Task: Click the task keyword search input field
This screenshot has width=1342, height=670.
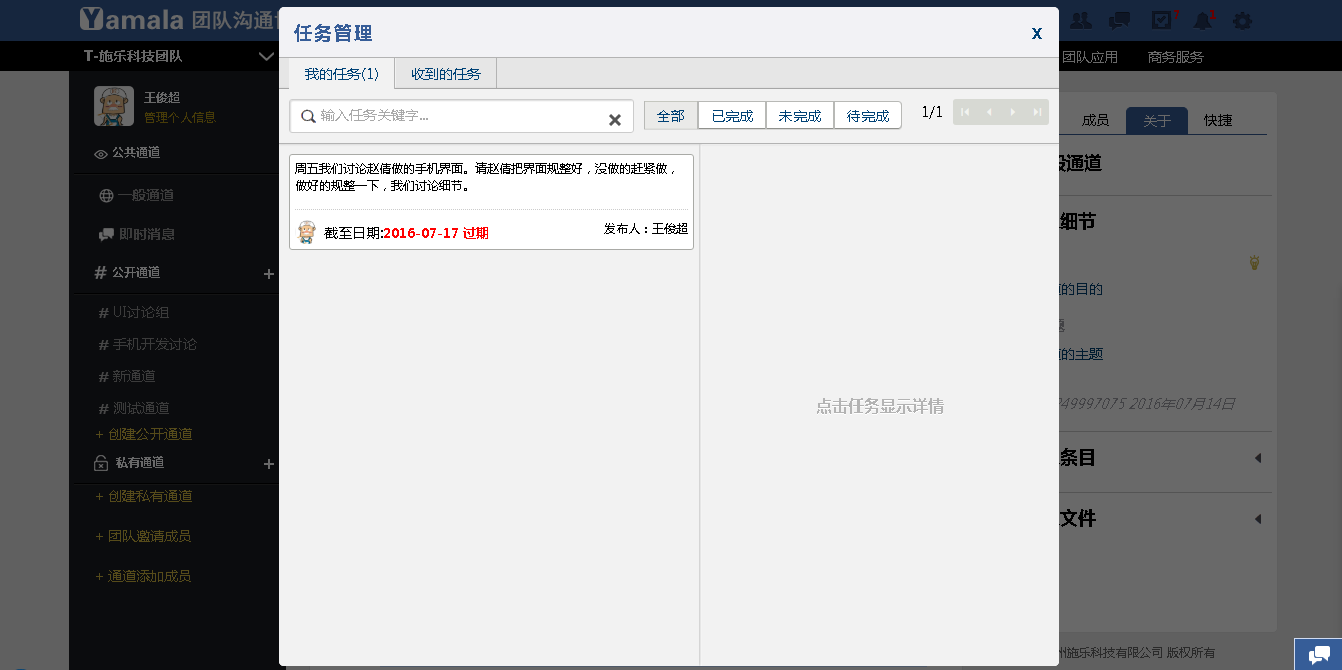Action: click(460, 116)
